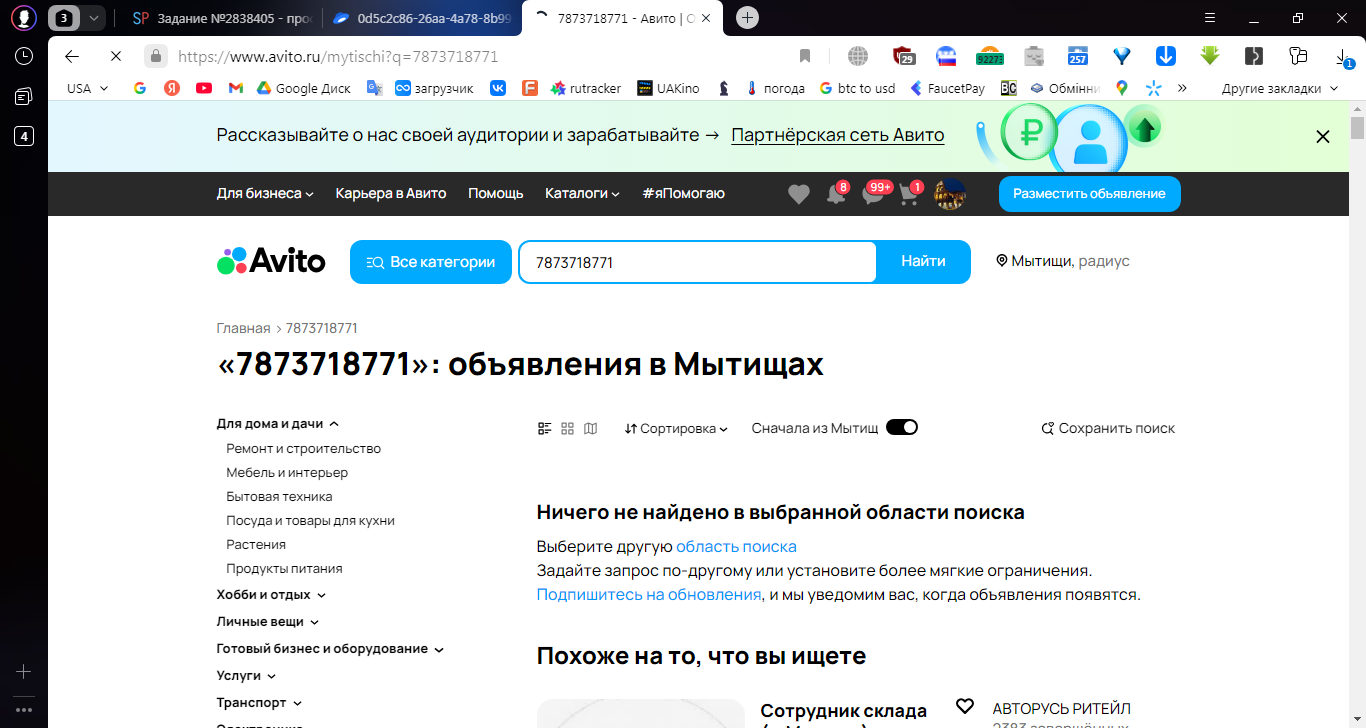The image size is (1366, 728).
Task: Click Подпишитесь на обновления link
Action: (649, 594)
